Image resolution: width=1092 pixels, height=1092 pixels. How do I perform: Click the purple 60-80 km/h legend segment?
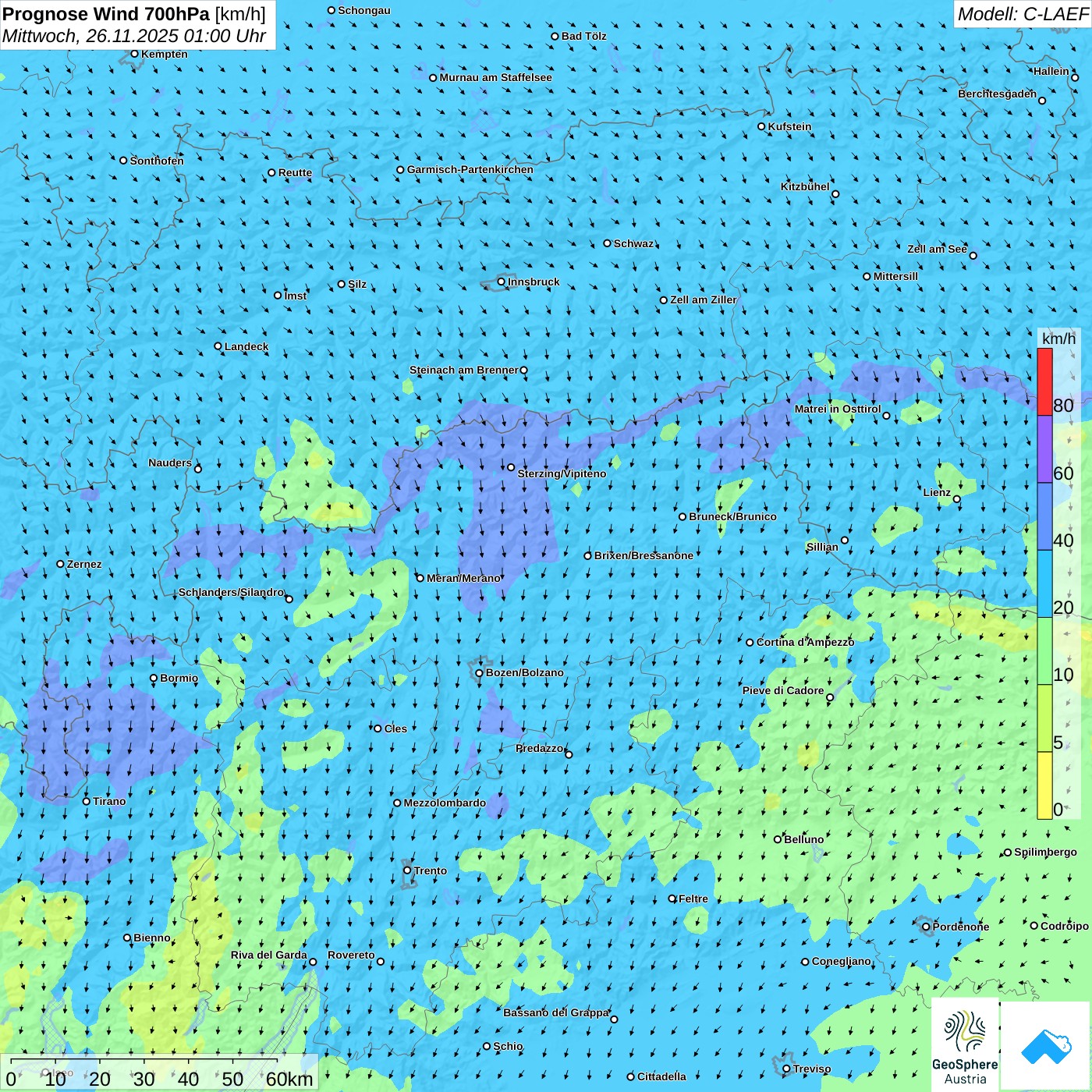pyautogui.click(x=1044, y=449)
